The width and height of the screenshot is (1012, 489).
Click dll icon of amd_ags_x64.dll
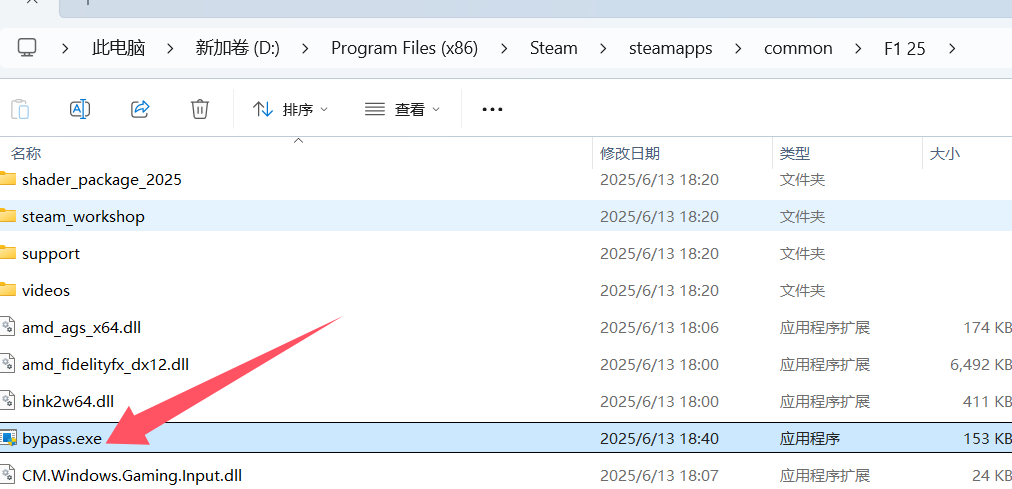[x=7, y=327]
